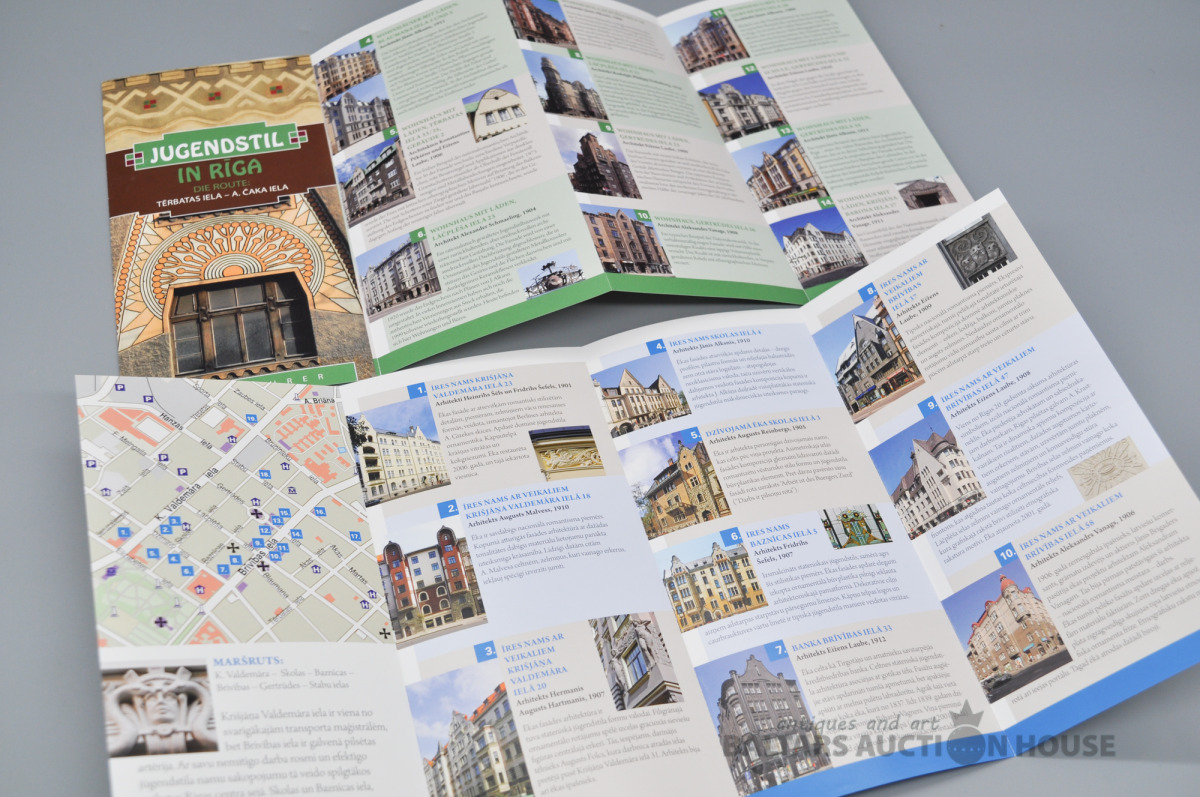This screenshot has height=797, width=1200.
Task: Click green number badge 11
Action: point(718,14)
